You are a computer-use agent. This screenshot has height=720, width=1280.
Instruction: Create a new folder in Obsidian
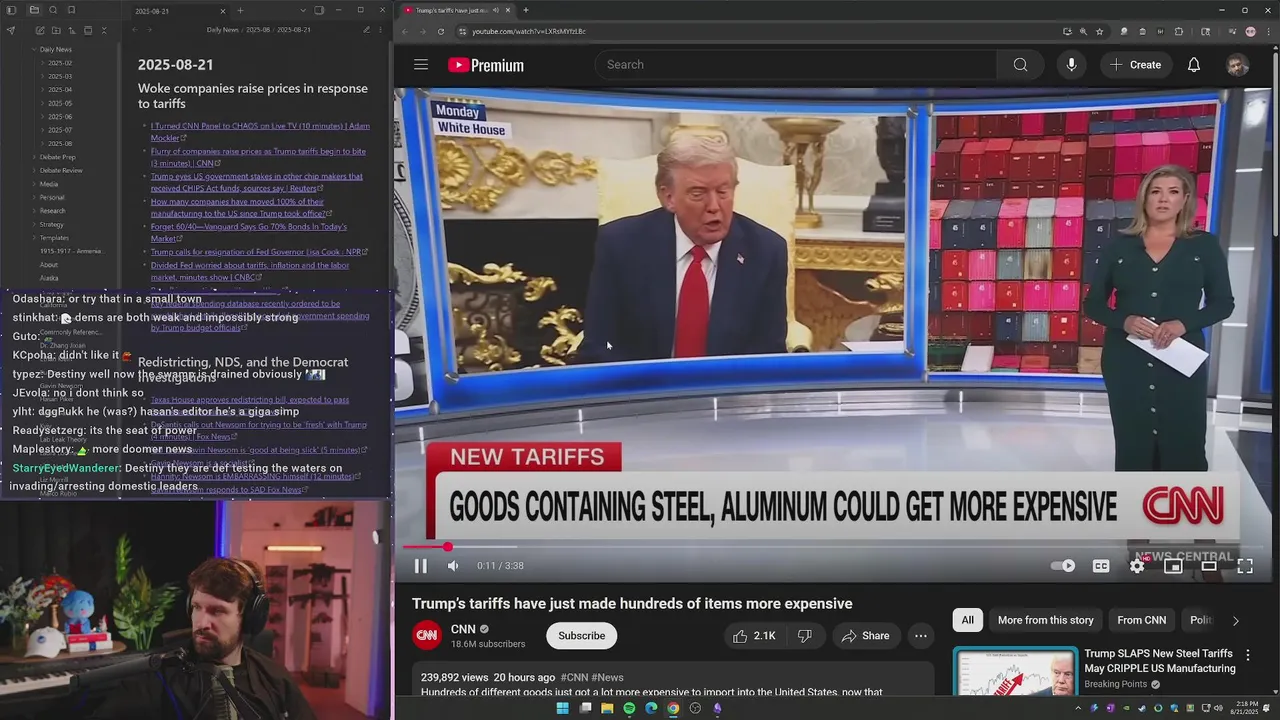56,30
